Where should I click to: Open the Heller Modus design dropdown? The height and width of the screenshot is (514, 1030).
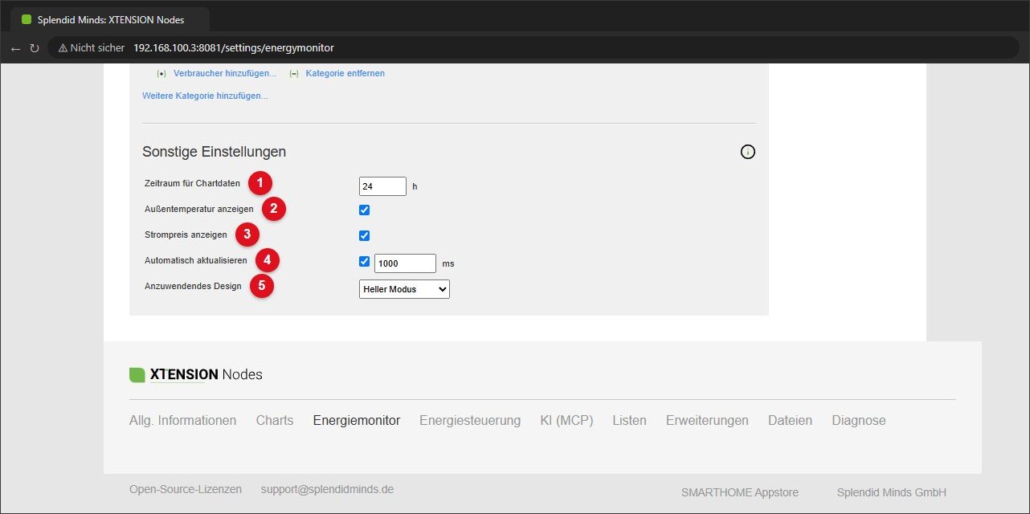tap(404, 289)
